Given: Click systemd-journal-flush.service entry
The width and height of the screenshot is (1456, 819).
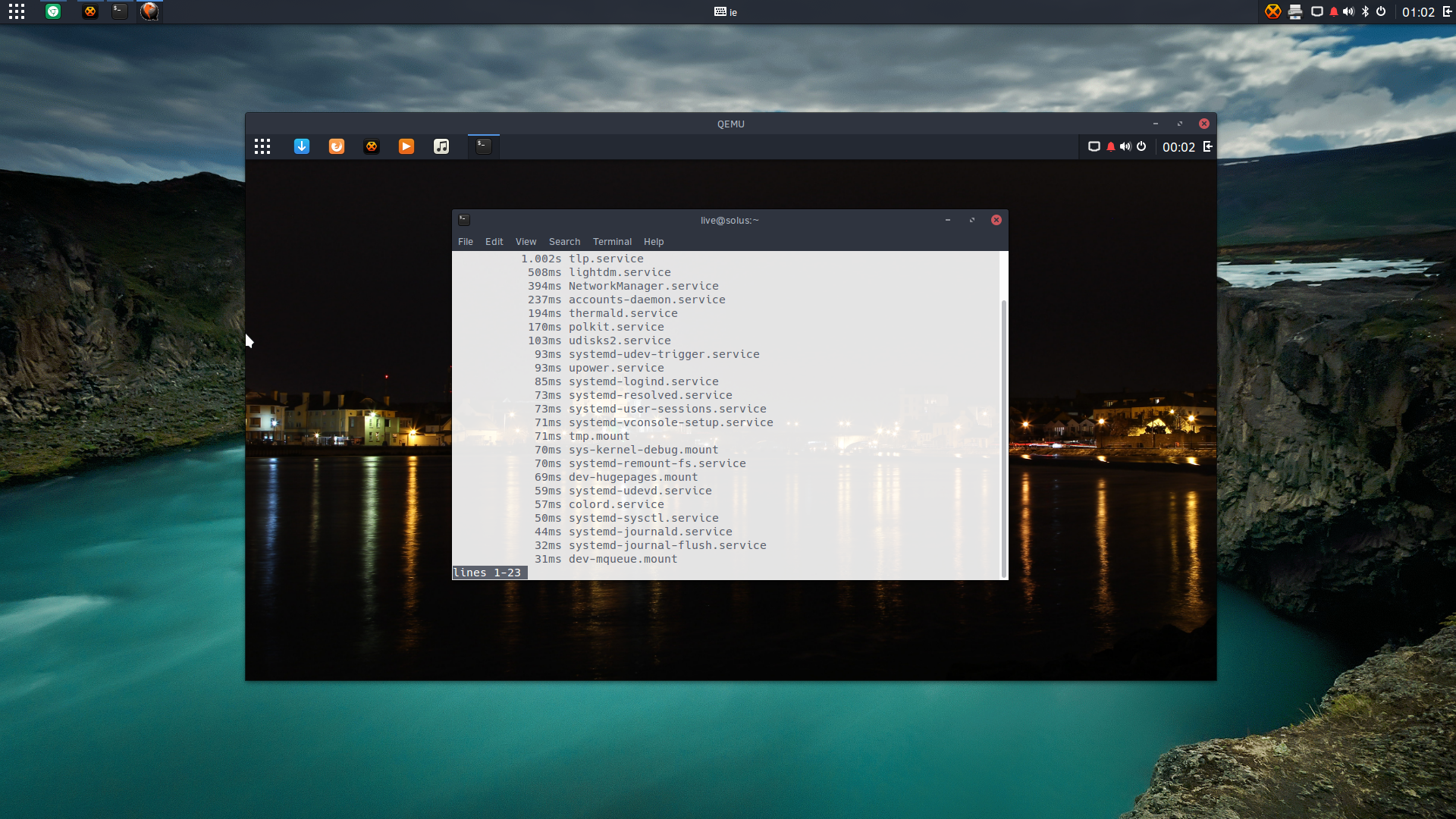Looking at the screenshot, I should pyautogui.click(x=651, y=545).
